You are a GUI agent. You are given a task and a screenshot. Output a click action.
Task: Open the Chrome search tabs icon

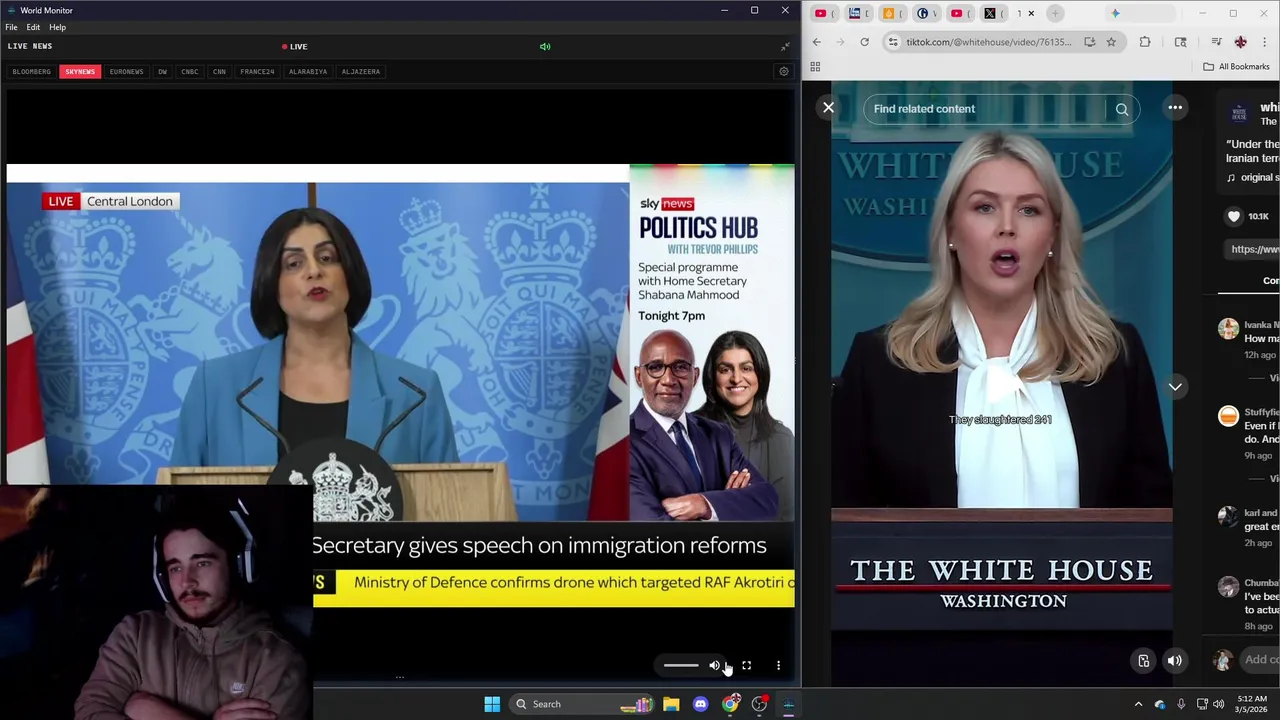coord(1180,42)
